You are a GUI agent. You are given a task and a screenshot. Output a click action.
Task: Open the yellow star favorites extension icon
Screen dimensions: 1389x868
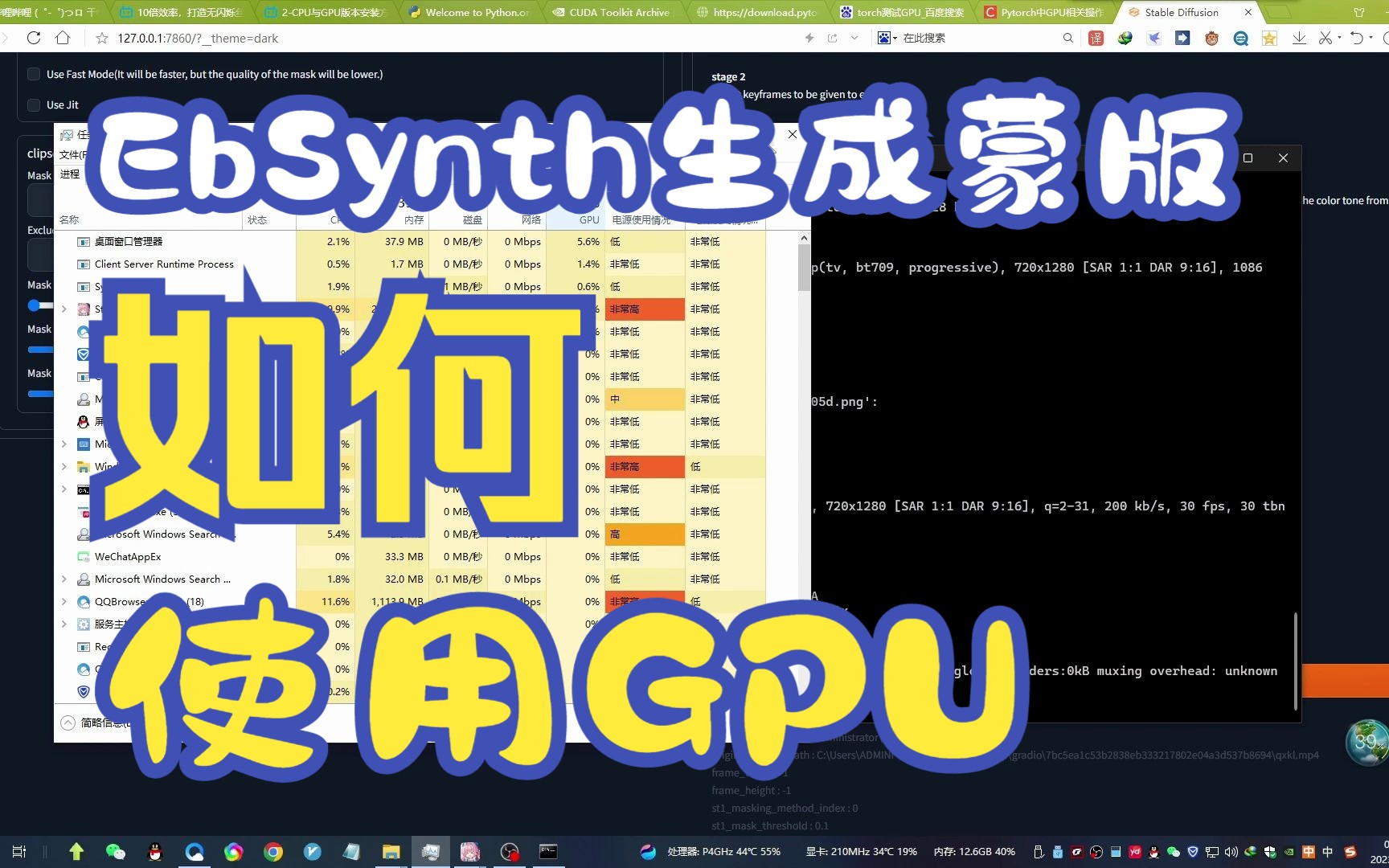[1269, 38]
